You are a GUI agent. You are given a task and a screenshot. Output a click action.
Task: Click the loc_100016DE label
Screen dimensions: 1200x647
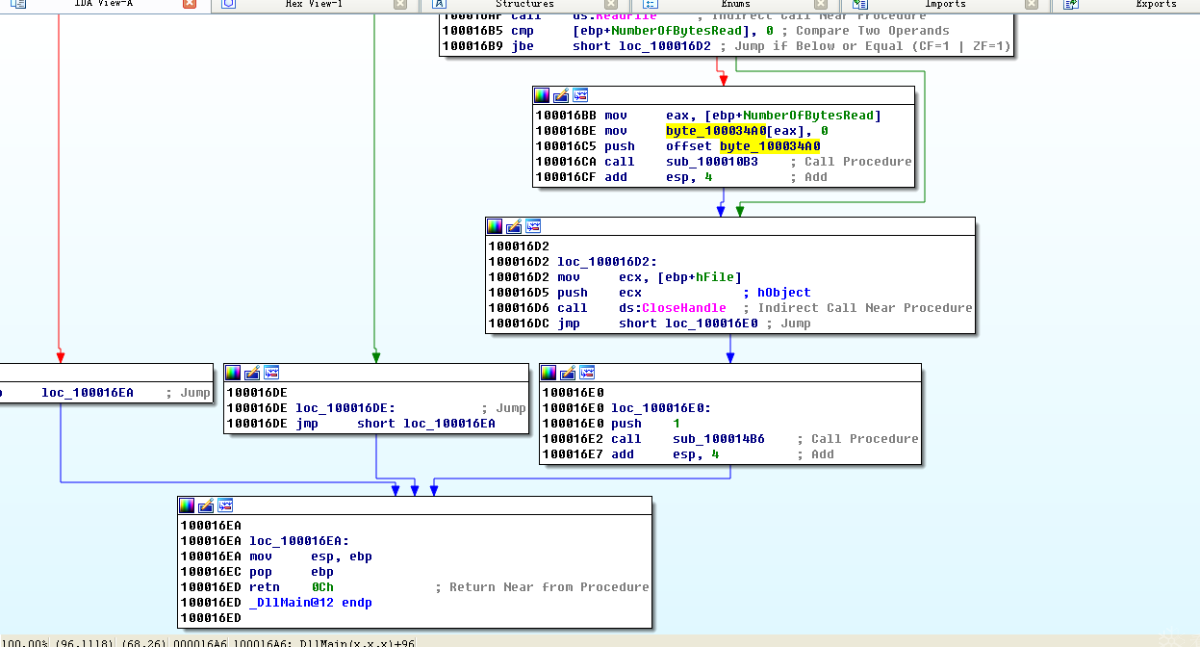point(345,408)
